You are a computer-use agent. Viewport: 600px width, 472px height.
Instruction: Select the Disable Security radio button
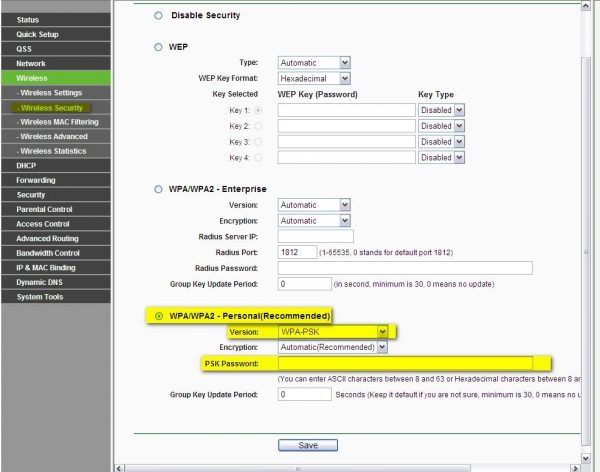(158, 16)
